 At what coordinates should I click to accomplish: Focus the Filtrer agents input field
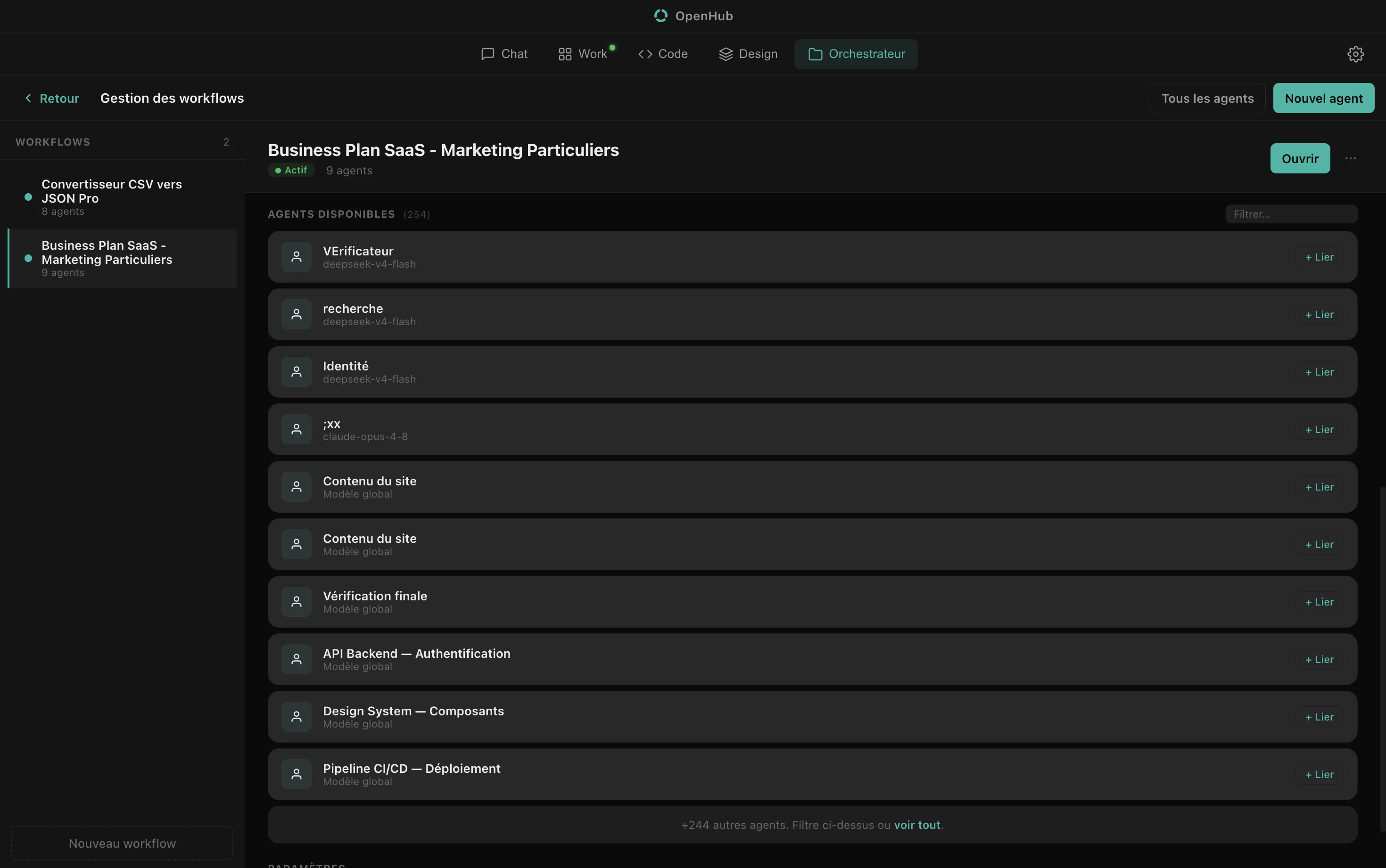(1291, 214)
